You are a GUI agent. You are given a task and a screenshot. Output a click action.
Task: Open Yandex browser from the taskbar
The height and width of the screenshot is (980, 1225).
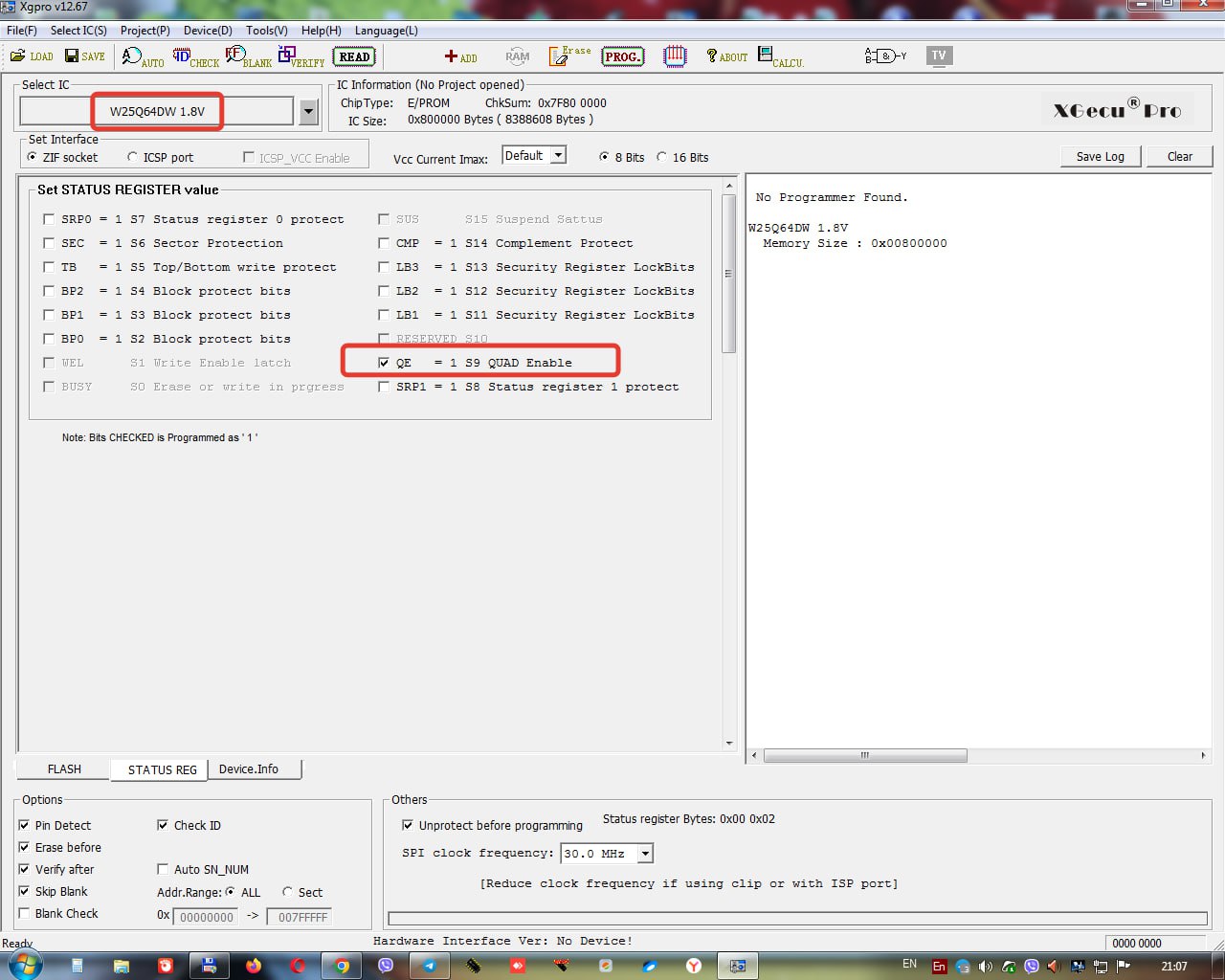tap(694, 966)
